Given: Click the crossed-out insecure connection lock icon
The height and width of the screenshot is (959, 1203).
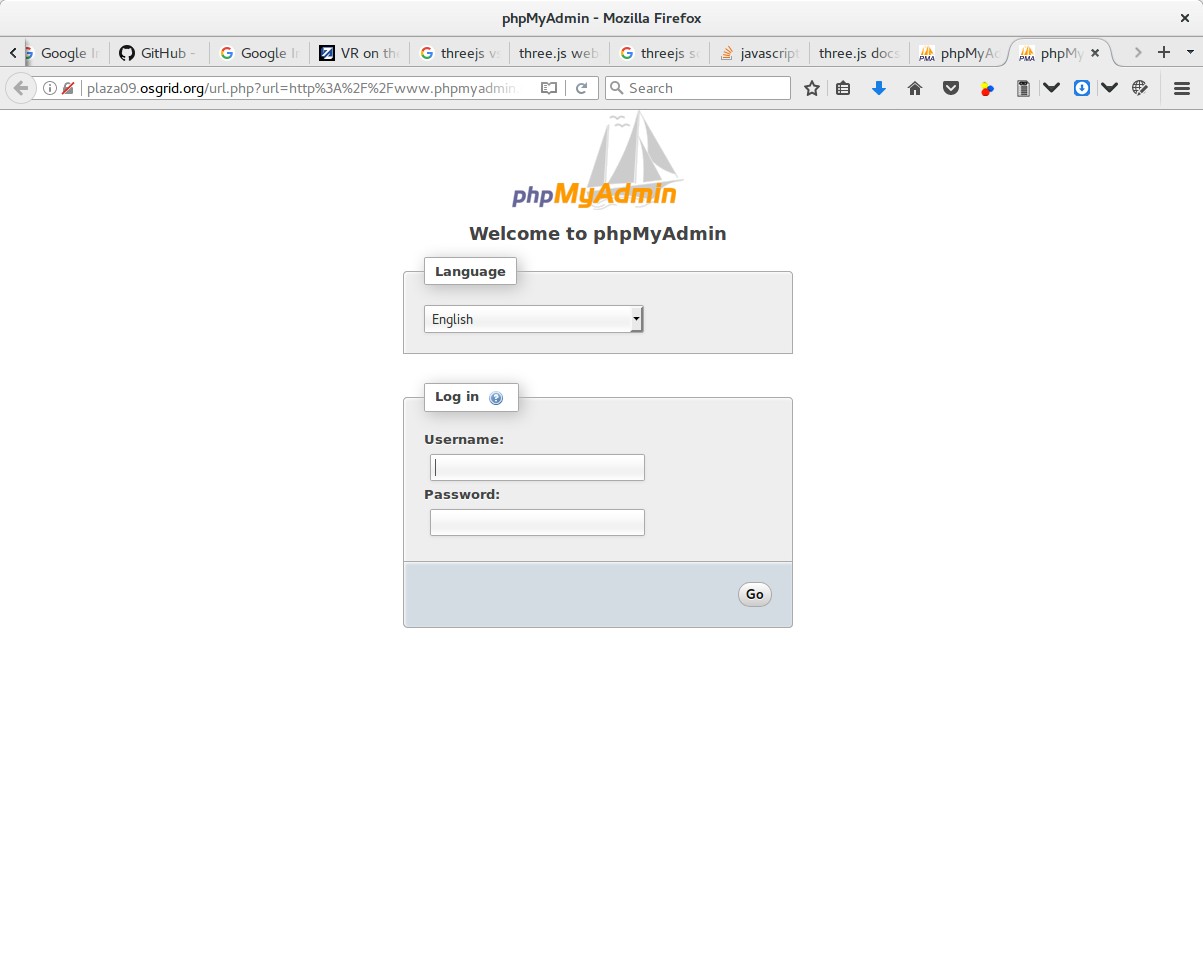Looking at the screenshot, I should coord(68,88).
